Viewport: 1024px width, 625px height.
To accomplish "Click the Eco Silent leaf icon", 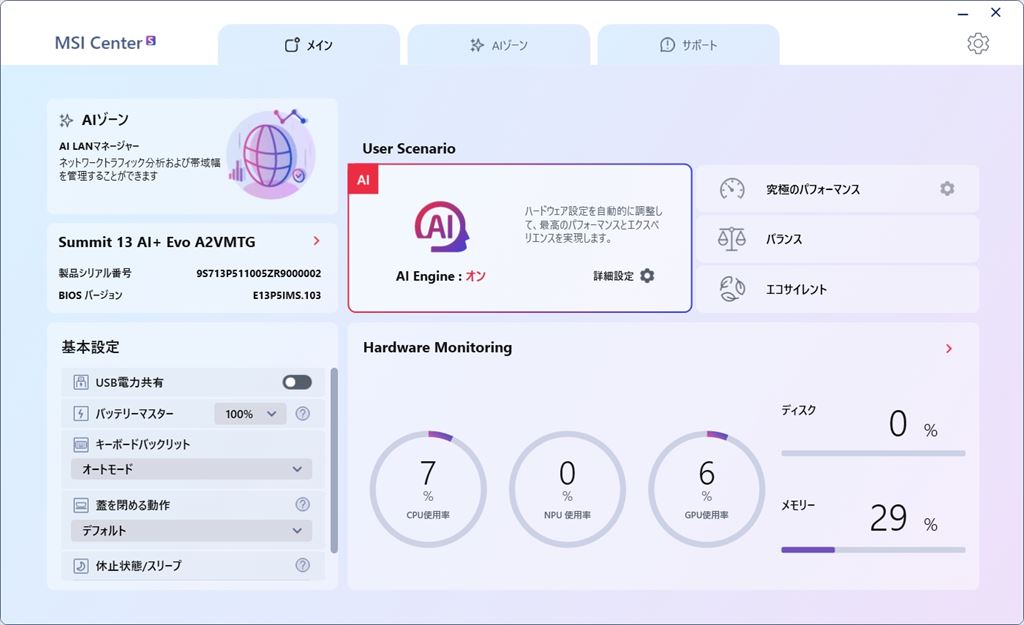I will pos(732,289).
